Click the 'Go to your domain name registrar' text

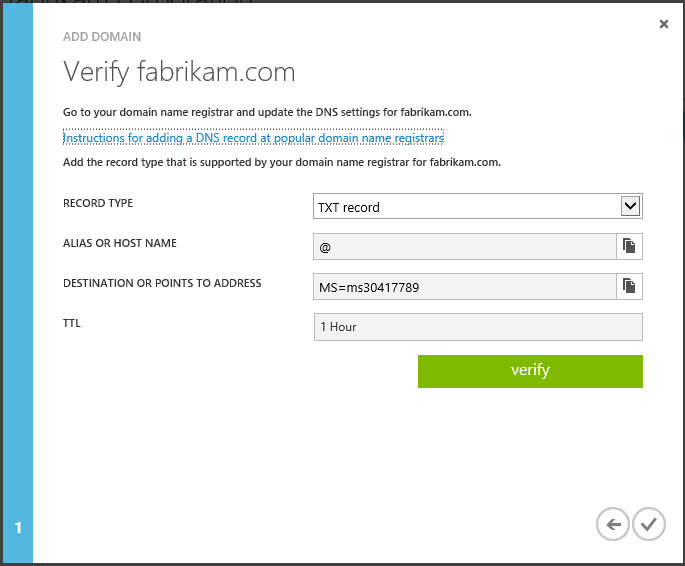pos(267,112)
